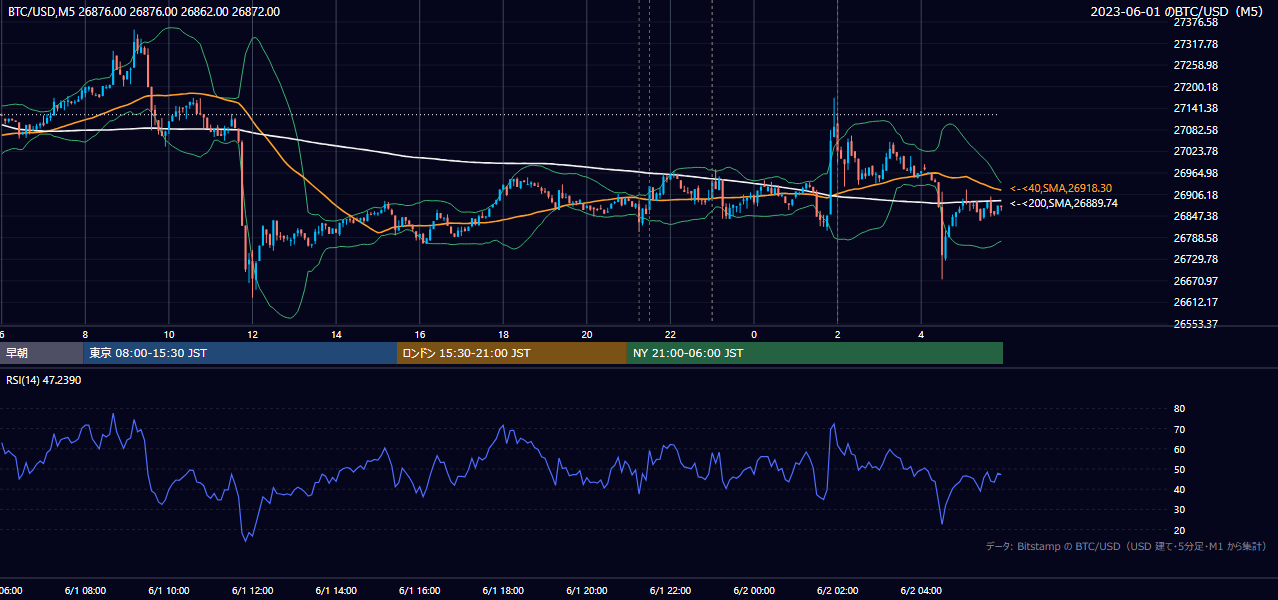Click the 6/2 02:00 time label
This screenshot has height=600, width=1278.
pyautogui.click(x=837, y=591)
